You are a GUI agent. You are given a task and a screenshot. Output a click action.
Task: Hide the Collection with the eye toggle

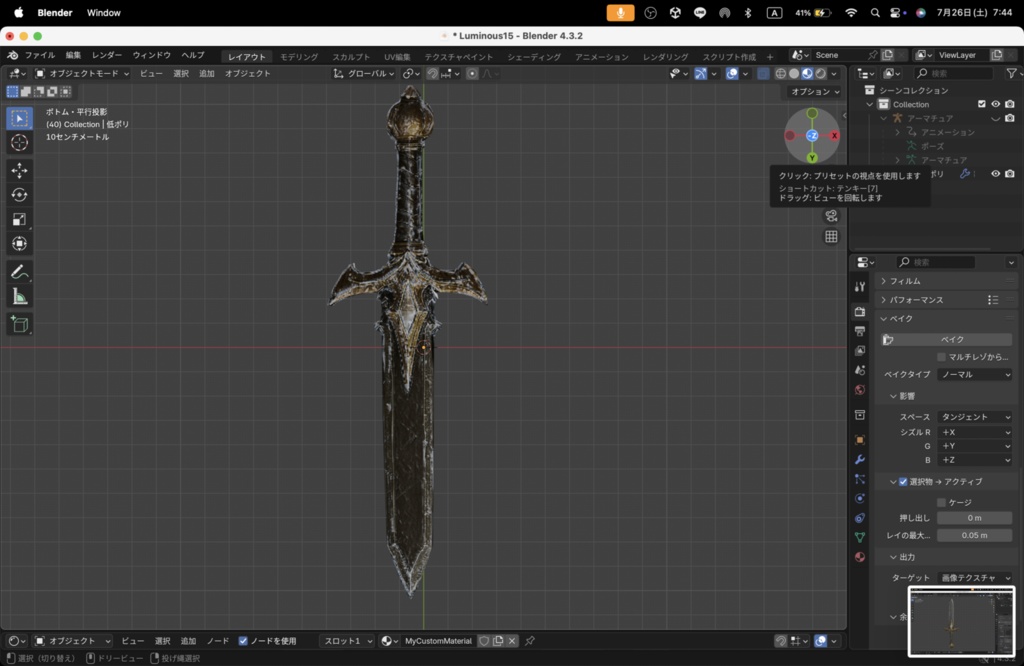coord(996,104)
